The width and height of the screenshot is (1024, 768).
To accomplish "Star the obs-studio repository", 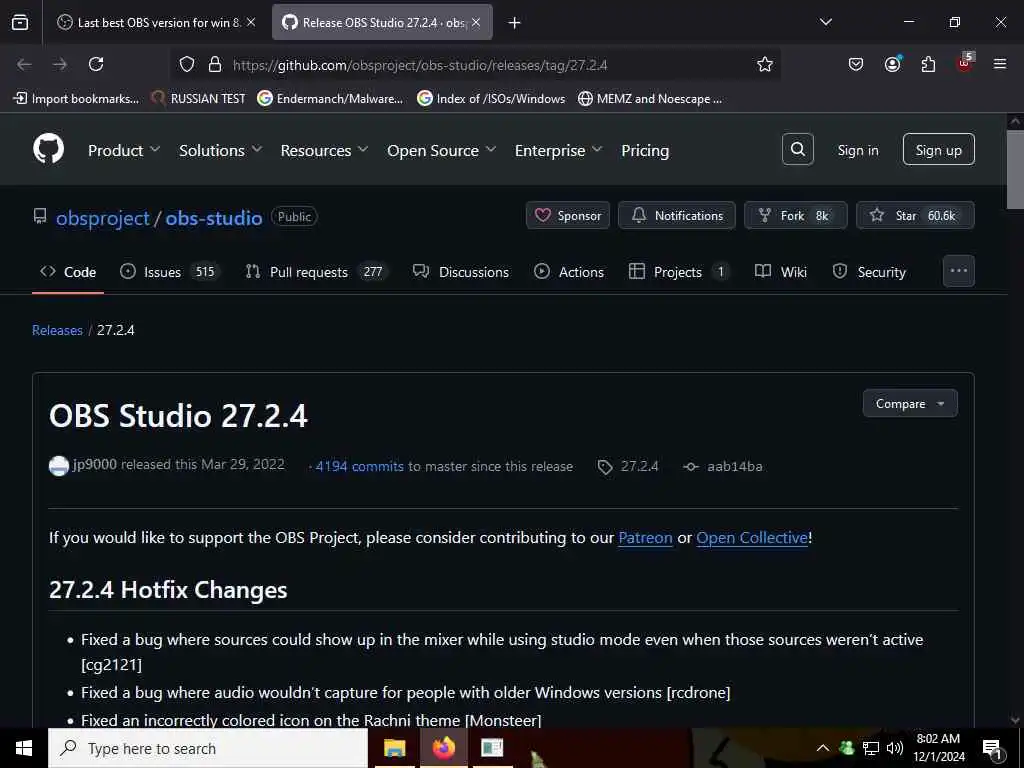I will pyautogui.click(x=915, y=216).
